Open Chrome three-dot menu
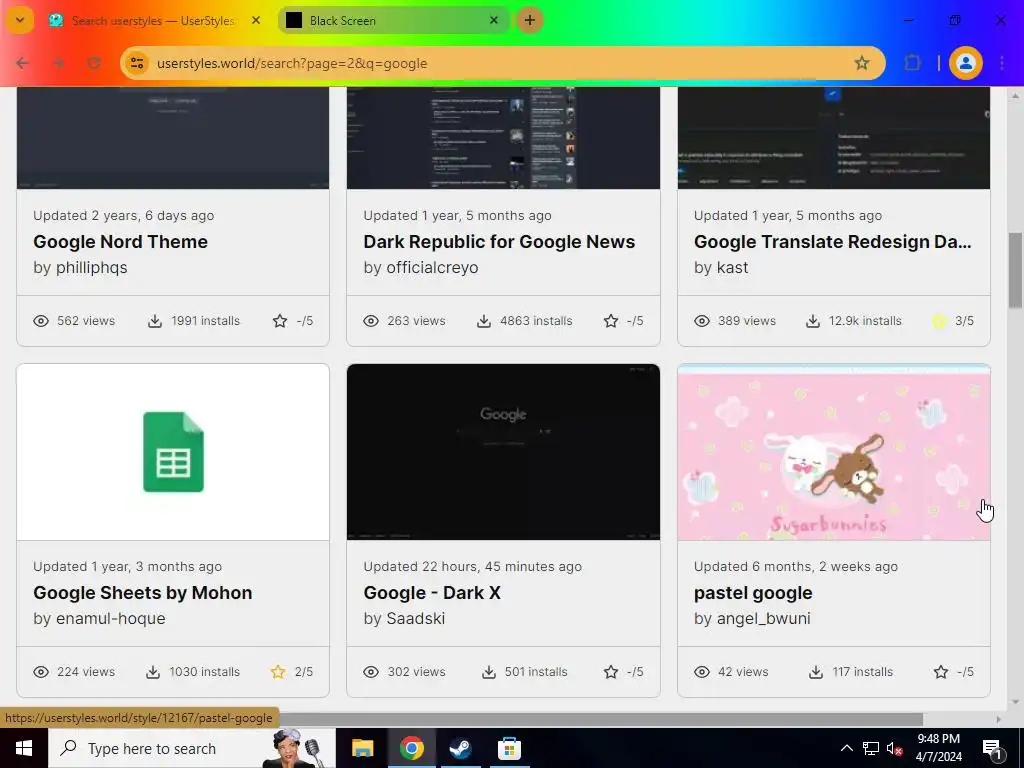The height and width of the screenshot is (768, 1024). click(1002, 63)
